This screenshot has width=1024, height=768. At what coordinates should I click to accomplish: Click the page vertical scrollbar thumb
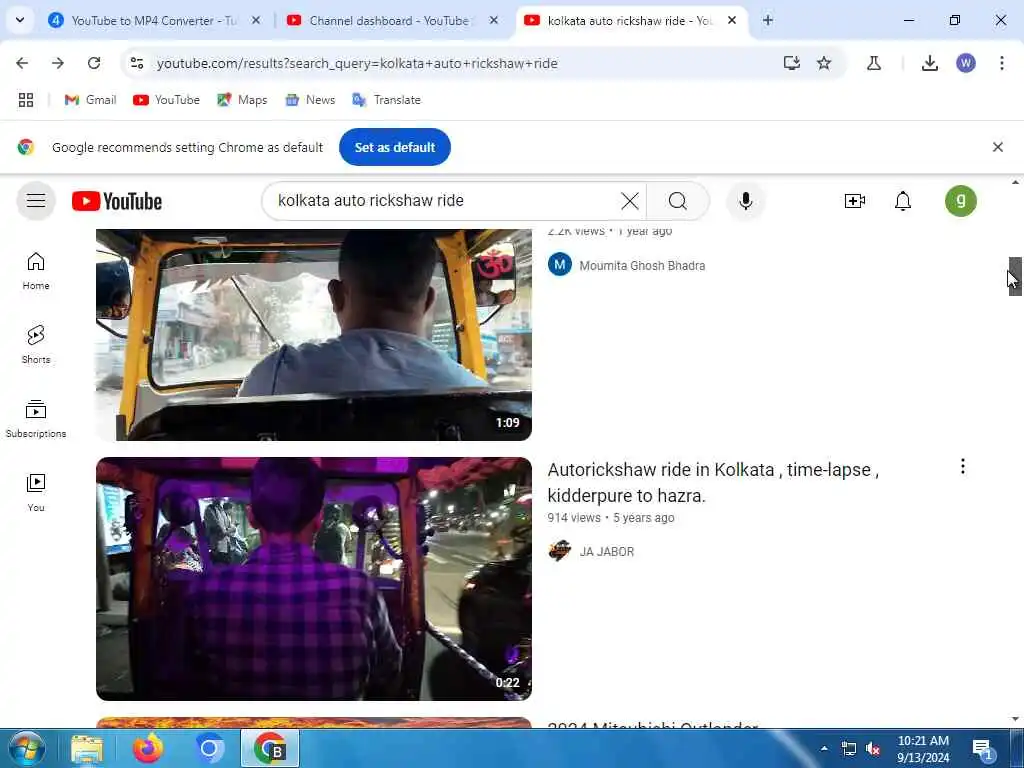[x=1015, y=276]
